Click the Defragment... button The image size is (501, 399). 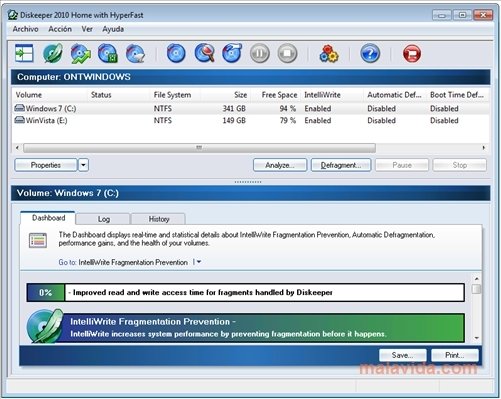(341, 165)
